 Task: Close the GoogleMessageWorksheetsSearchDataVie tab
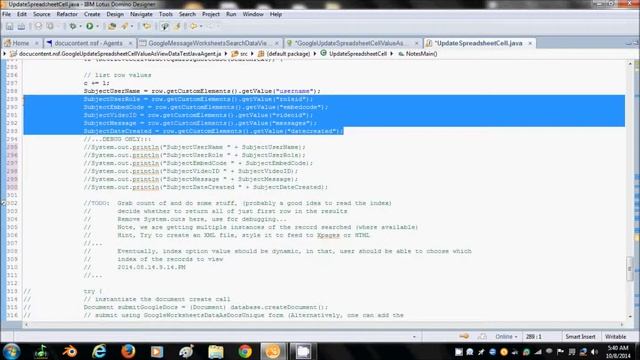click(277, 43)
